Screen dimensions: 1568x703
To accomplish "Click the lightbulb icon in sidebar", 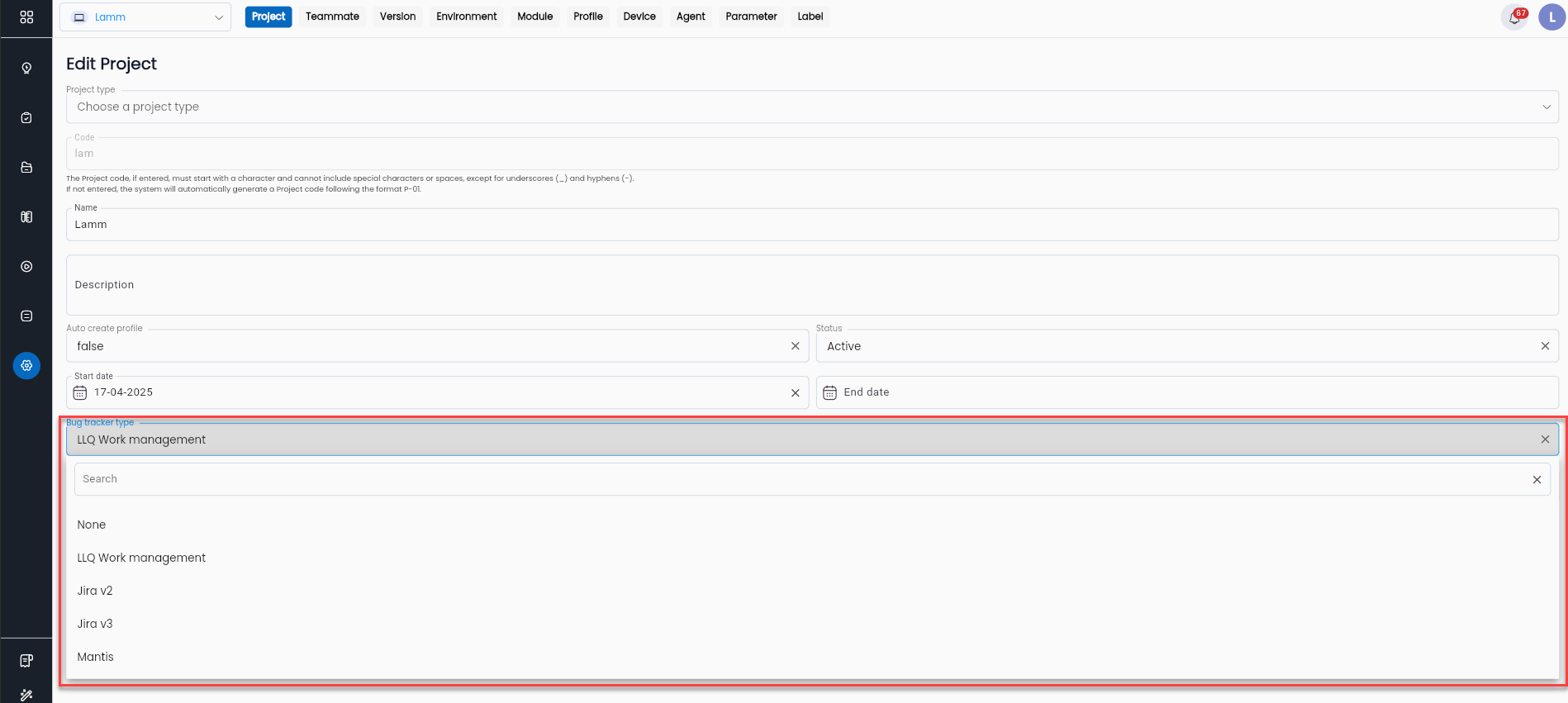I will click(x=26, y=68).
